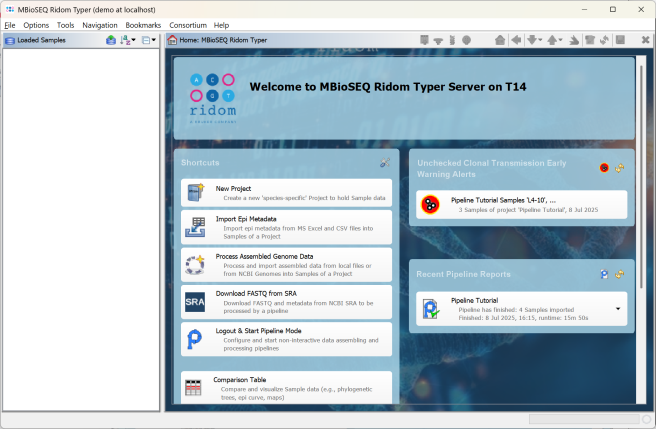
Task: Click the back arrow navigation icon
Action: (x=516, y=40)
